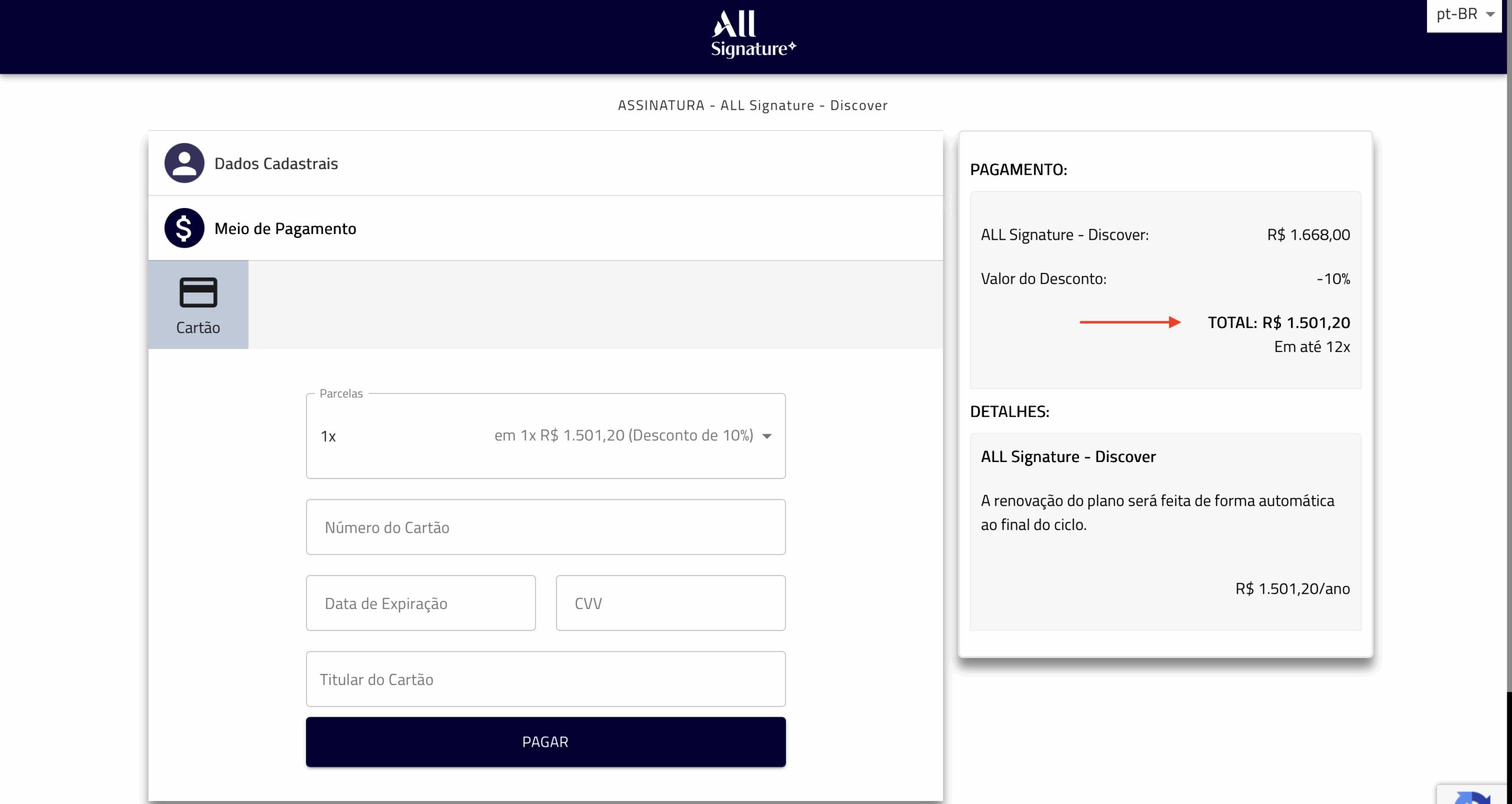Click the -10% discount value
This screenshot has width=1512, height=804.
coord(1333,279)
